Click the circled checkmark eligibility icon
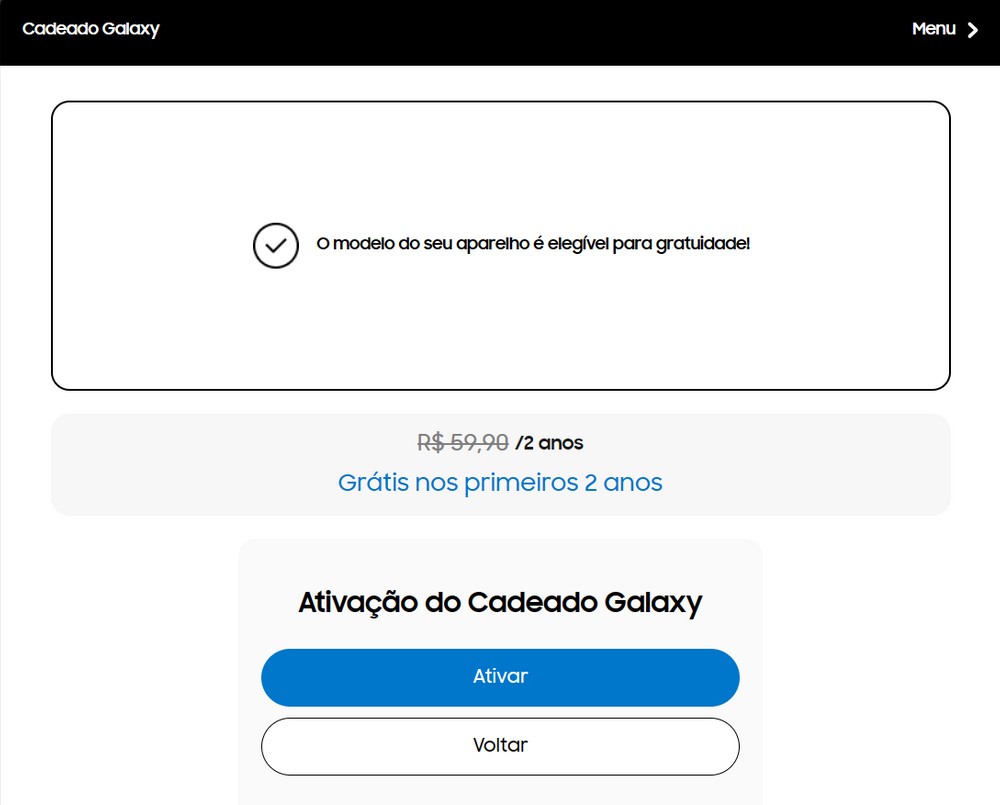This screenshot has width=1000, height=805. (276, 246)
